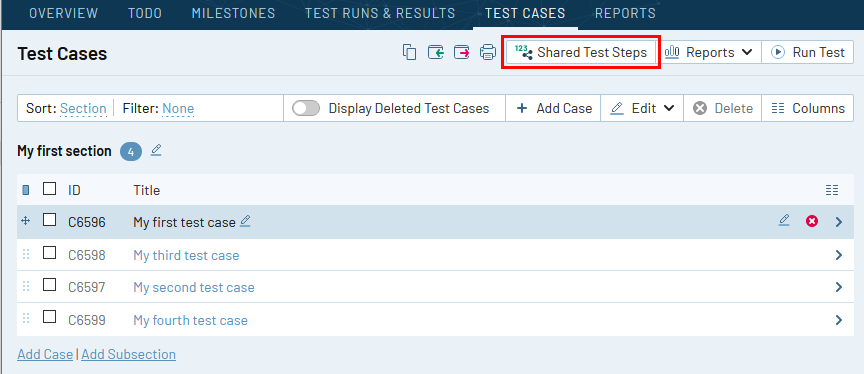Viewport: 864px width, 374px height.
Task: Open the Edit dropdown menu
Action: click(642, 108)
